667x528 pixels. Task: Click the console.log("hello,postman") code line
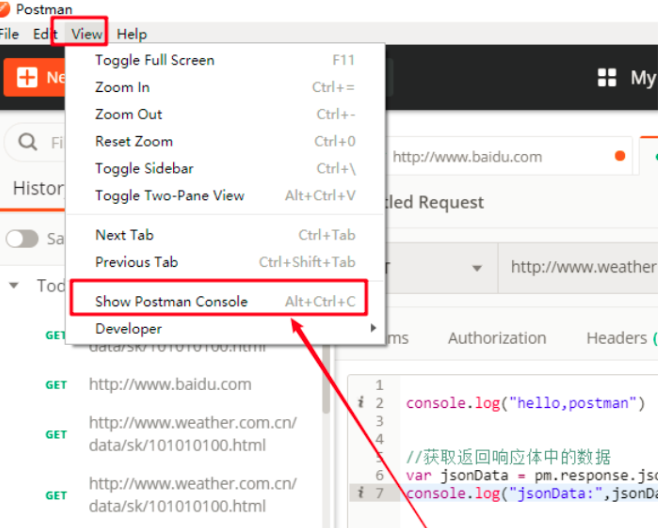coord(525,403)
